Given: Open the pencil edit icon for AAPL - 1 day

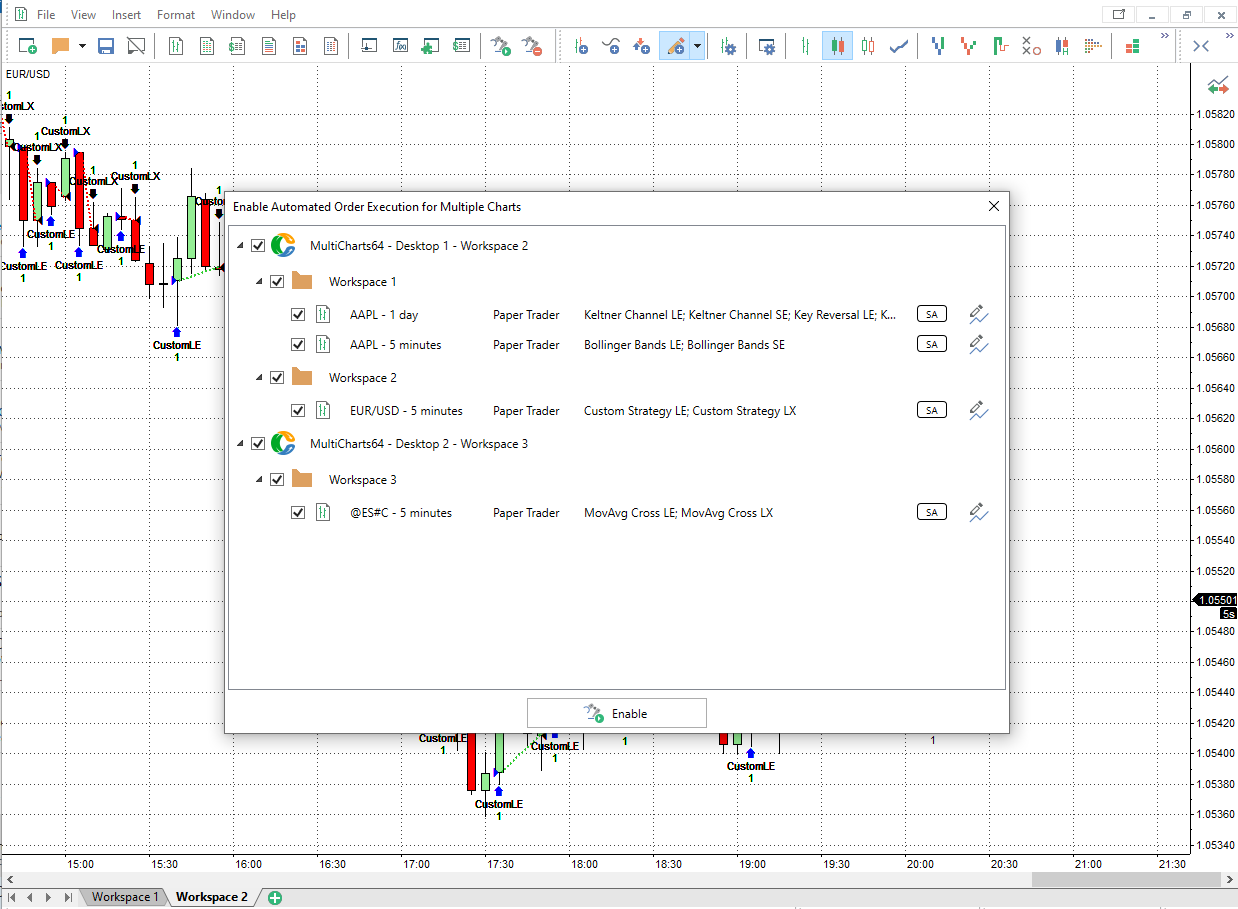Looking at the screenshot, I should tap(977, 314).
